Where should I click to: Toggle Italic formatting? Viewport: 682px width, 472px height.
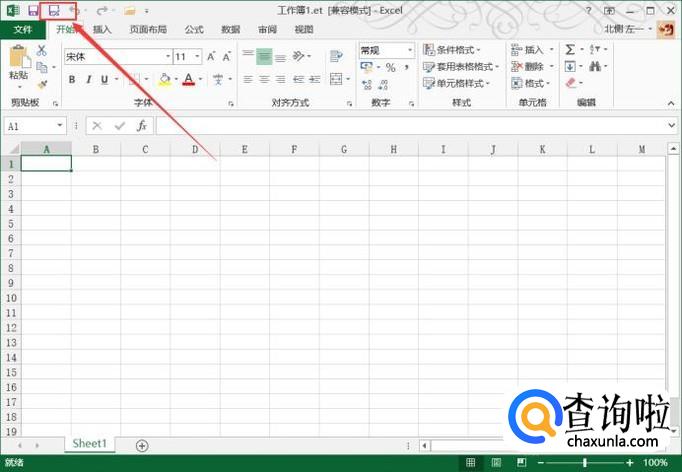(x=89, y=79)
